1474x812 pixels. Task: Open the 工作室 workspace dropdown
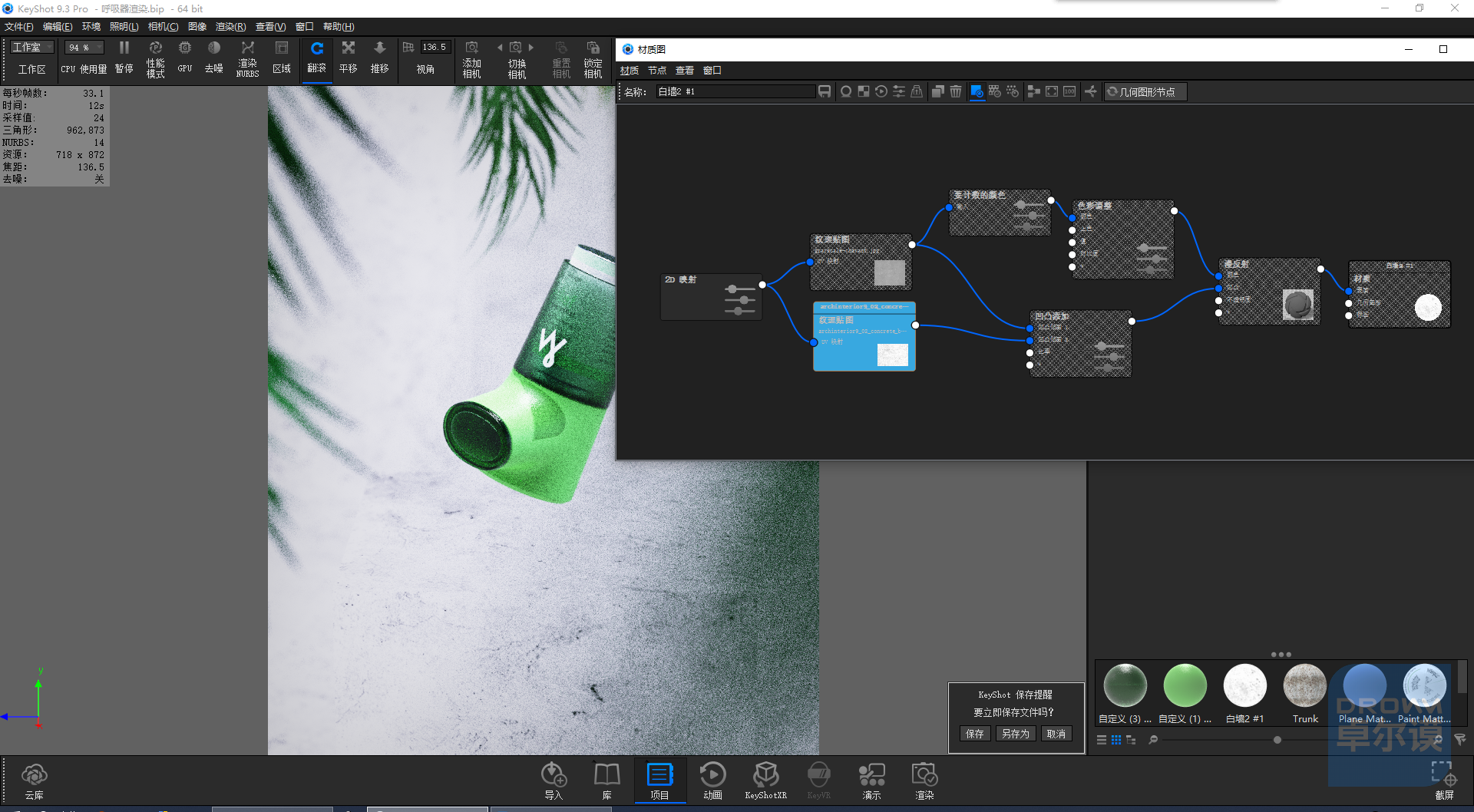point(32,48)
